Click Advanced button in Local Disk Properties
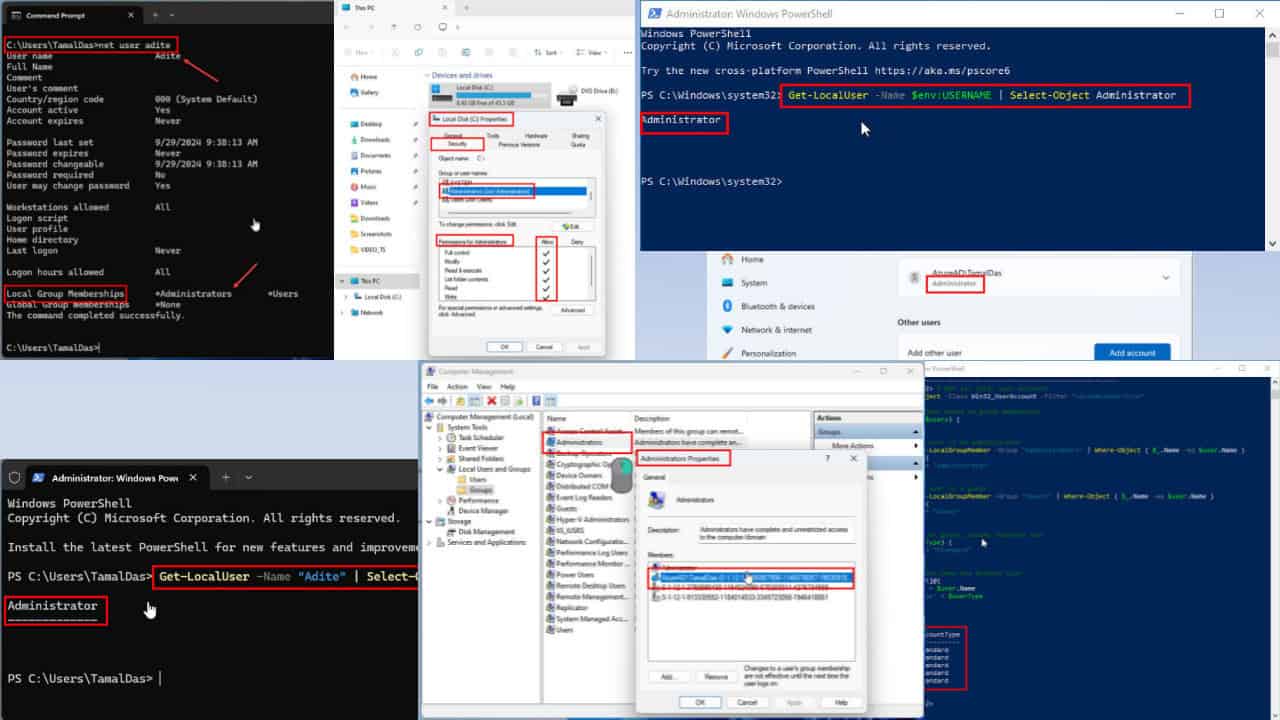1280x720 pixels. tap(571, 310)
